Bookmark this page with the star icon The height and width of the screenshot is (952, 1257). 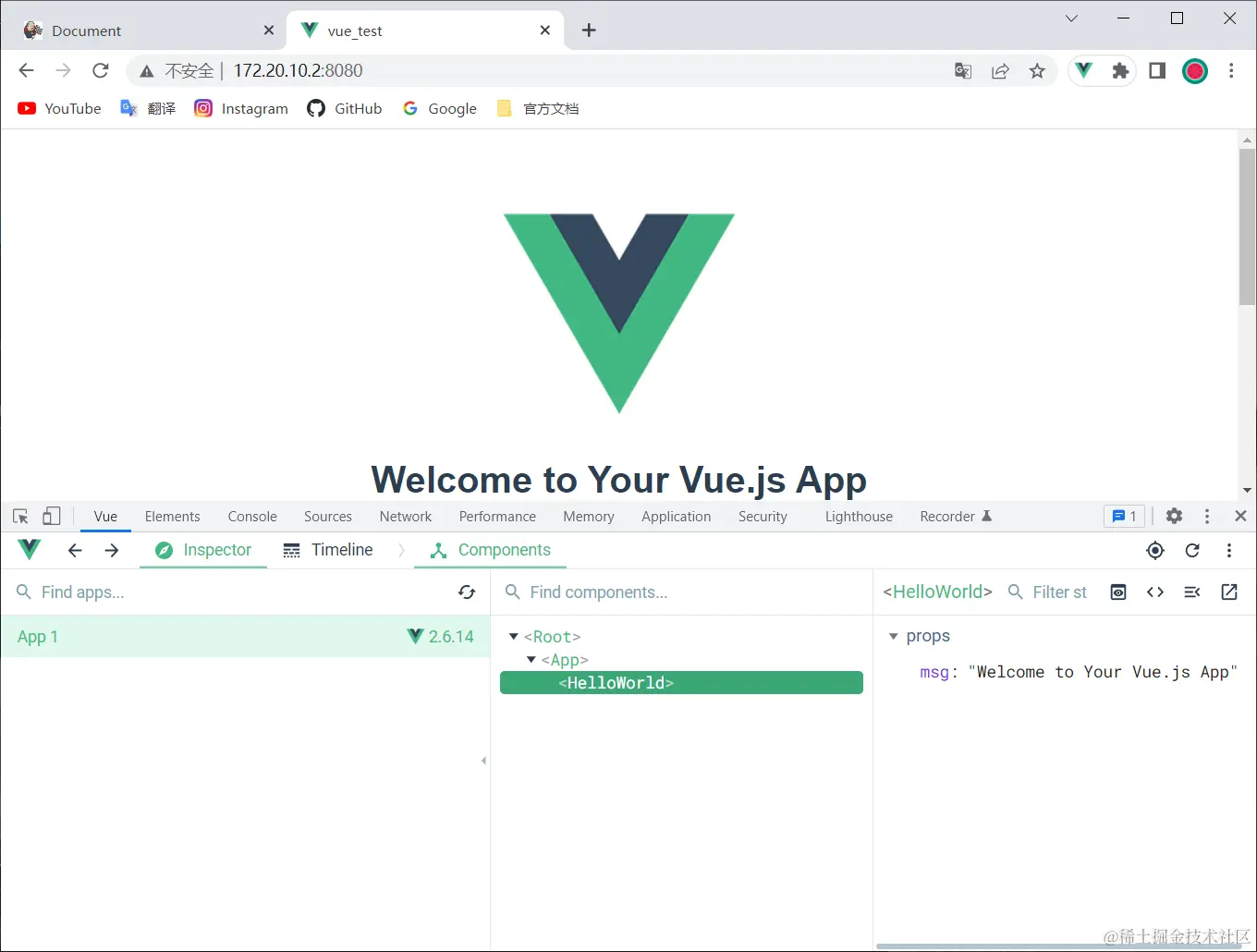pos(1037,71)
